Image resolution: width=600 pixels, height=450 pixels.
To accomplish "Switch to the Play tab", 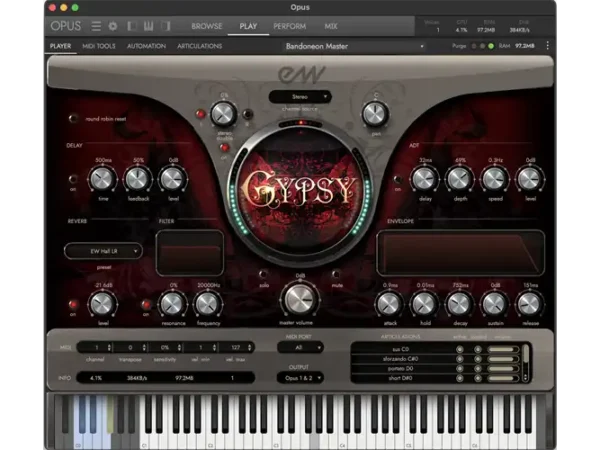I will [248, 26].
